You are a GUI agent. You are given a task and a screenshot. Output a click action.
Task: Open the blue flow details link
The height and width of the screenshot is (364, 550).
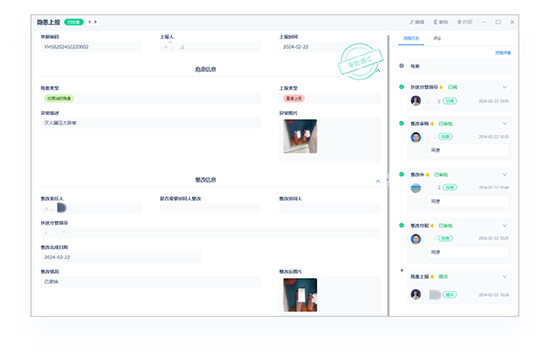pyautogui.click(x=503, y=53)
